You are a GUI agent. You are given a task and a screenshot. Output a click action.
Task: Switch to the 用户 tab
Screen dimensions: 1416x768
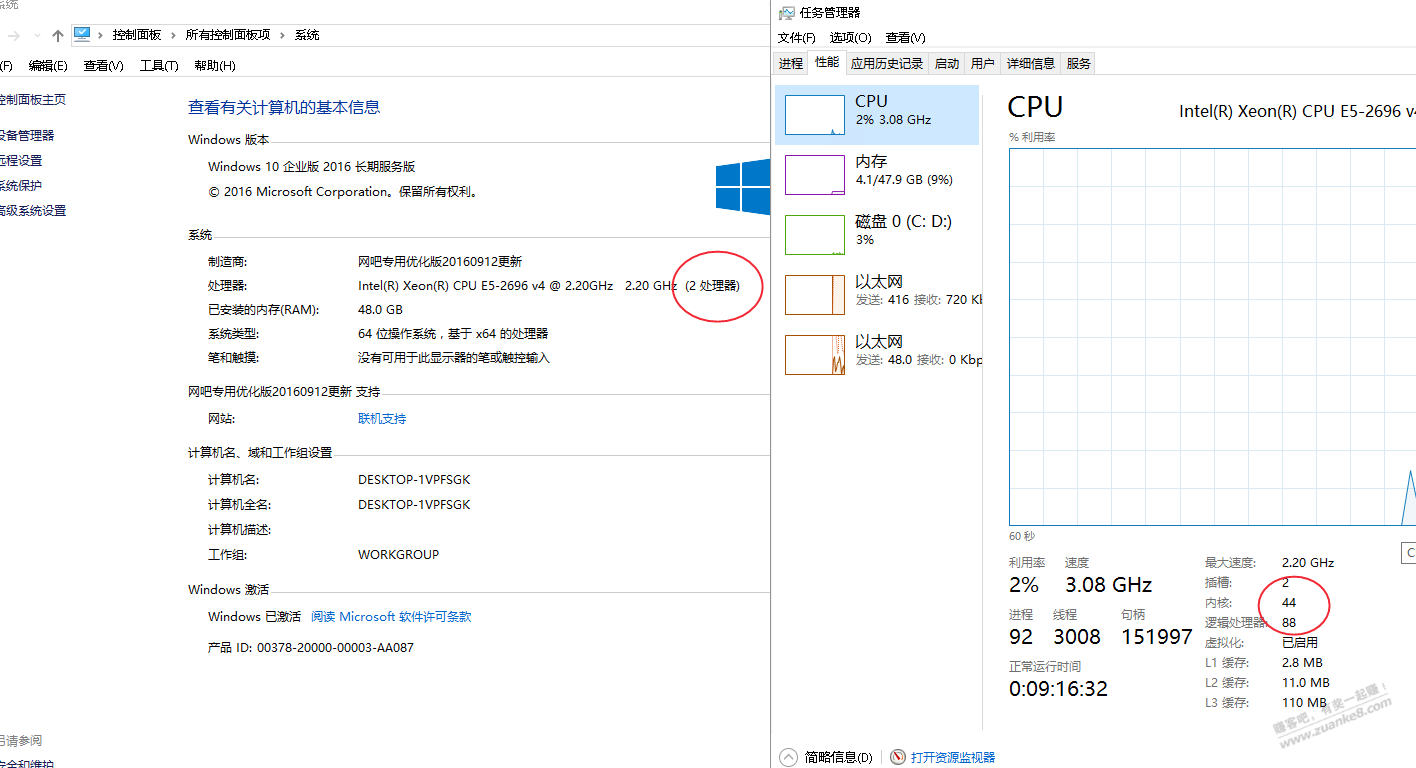click(983, 63)
